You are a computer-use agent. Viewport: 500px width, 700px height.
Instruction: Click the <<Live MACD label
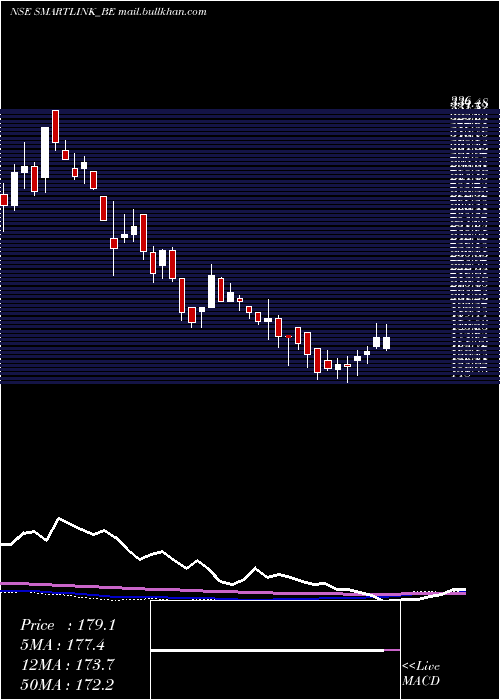[x=421, y=674]
